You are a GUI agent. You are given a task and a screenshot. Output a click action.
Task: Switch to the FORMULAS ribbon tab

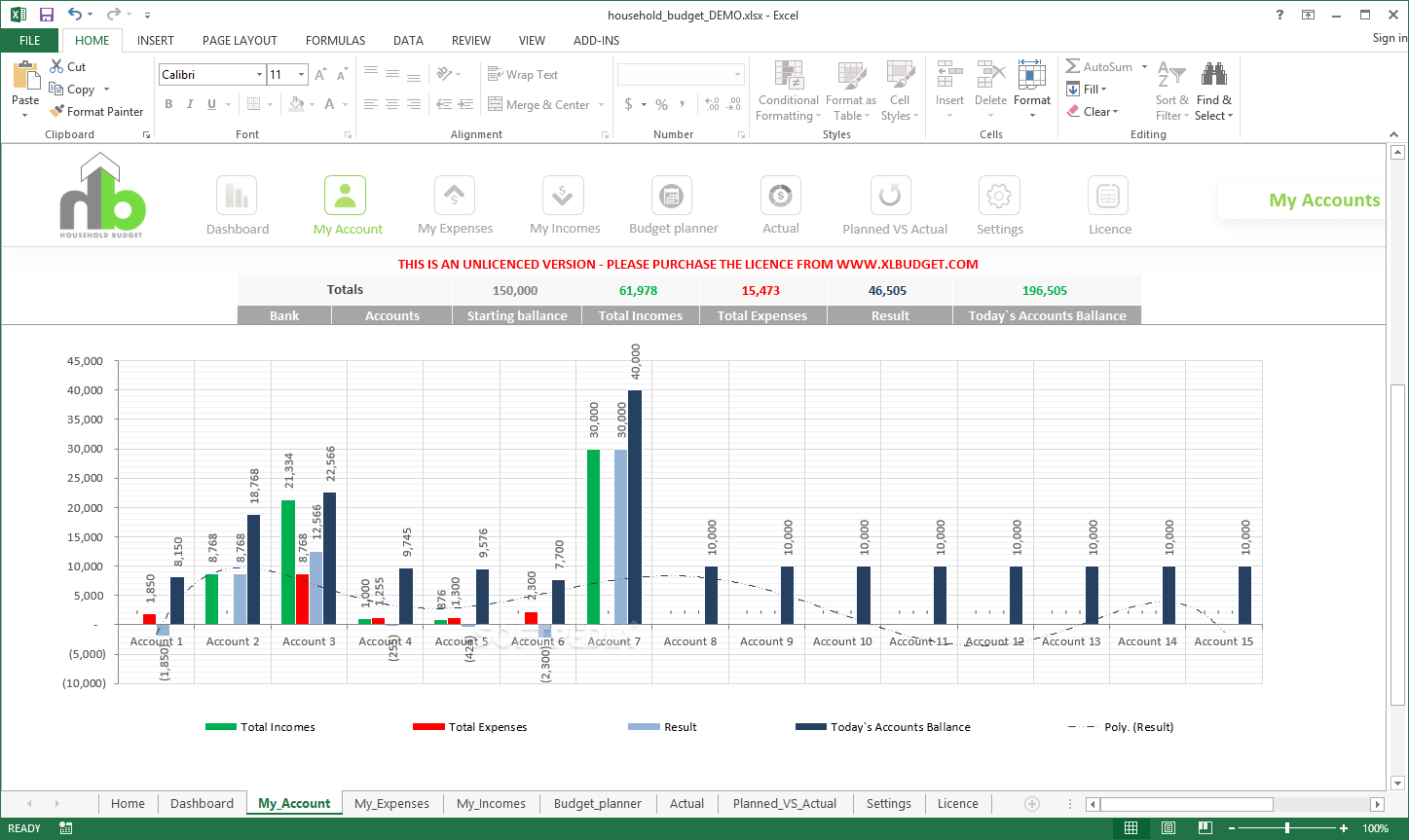[x=336, y=40]
